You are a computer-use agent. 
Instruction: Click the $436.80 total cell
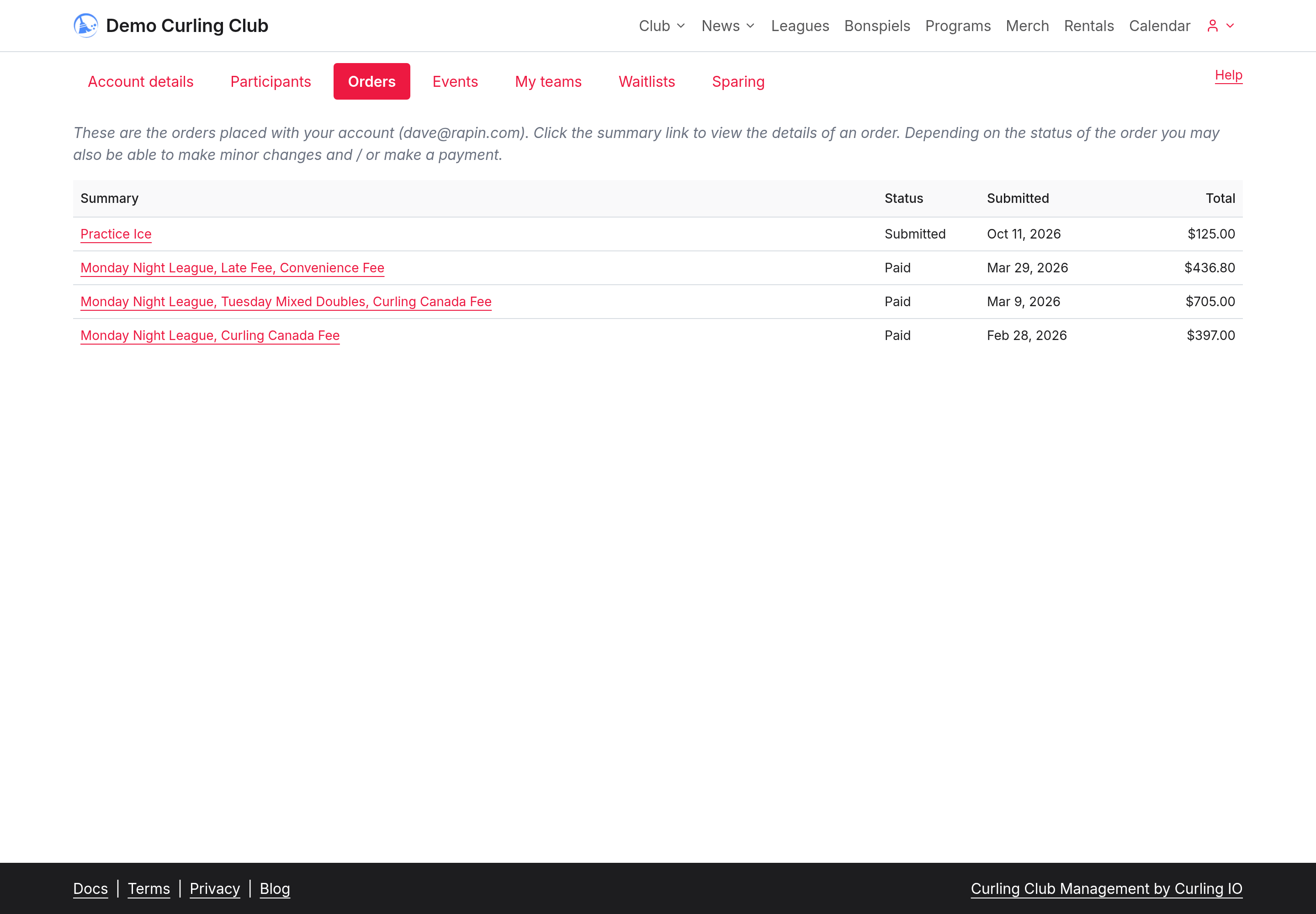tap(1210, 267)
